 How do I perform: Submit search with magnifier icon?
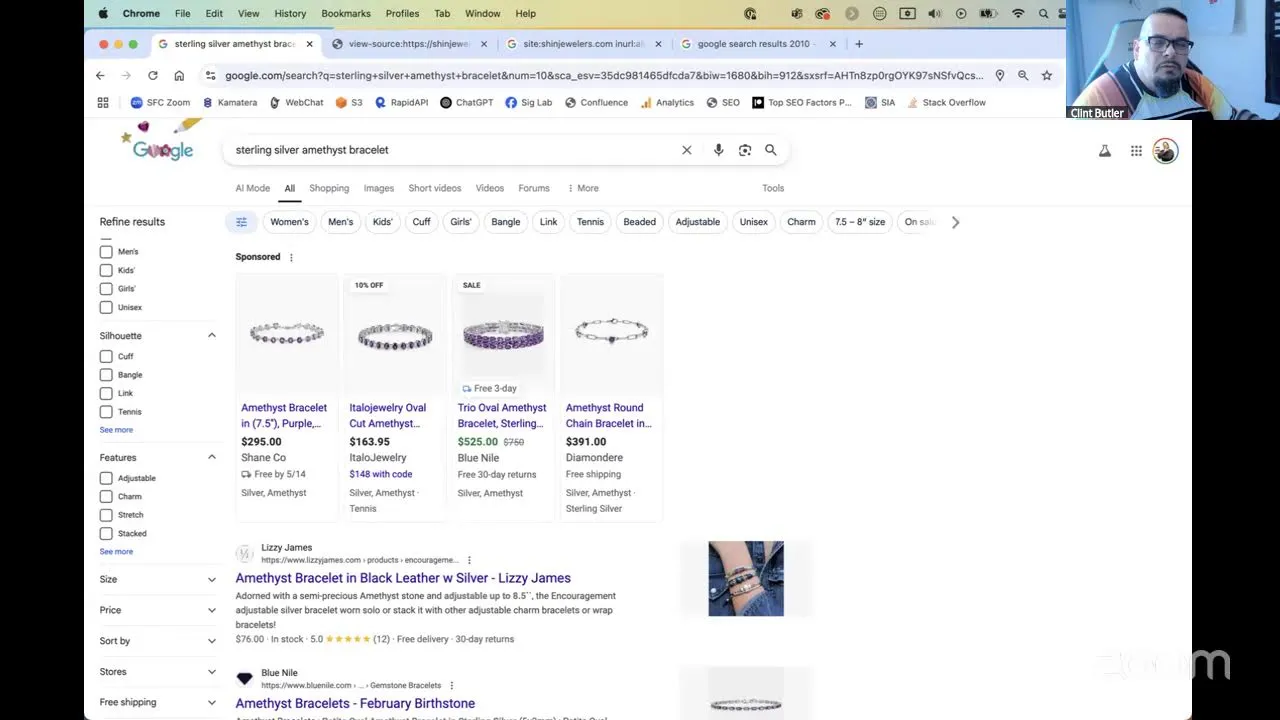click(x=771, y=150)
